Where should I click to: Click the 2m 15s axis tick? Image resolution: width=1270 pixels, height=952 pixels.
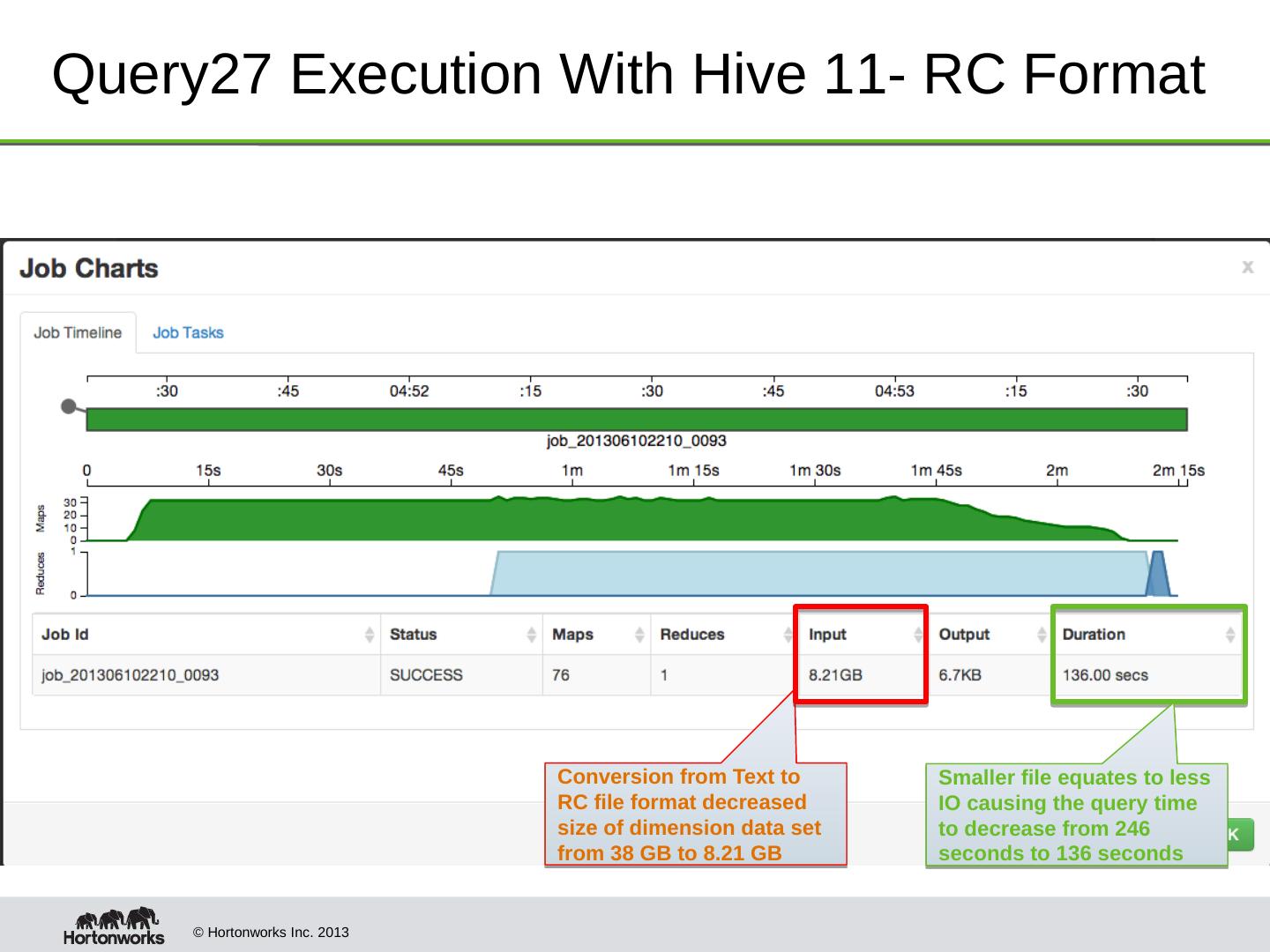pyautogui.click(x=1178, y=471)
